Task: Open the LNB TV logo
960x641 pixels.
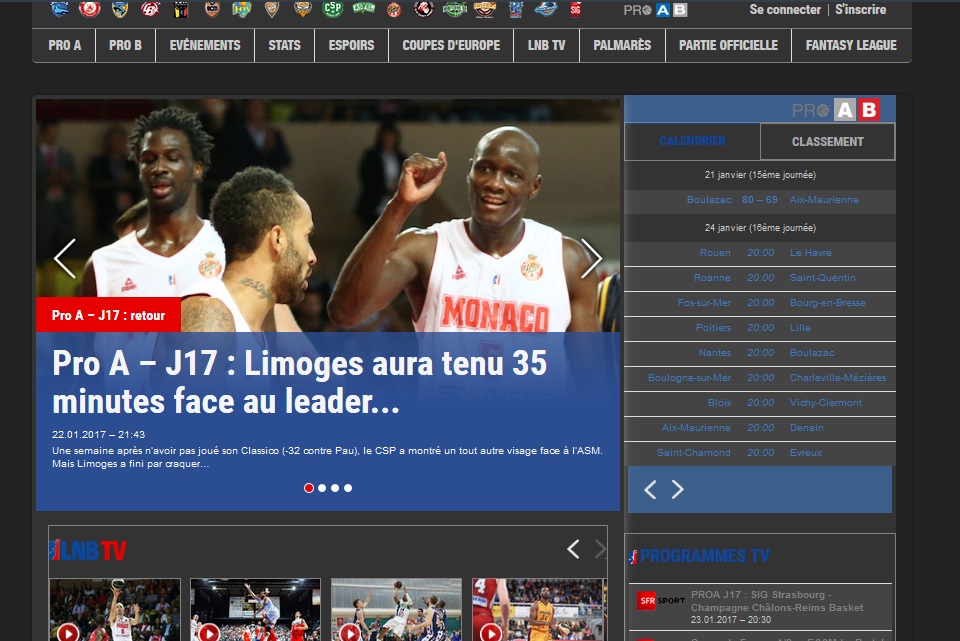Action: 88,550
